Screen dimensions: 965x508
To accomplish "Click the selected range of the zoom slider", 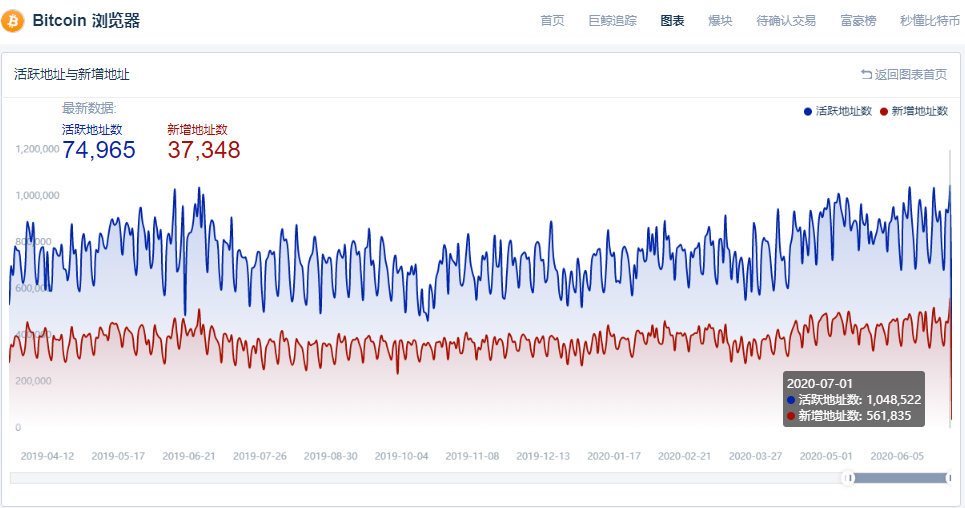I will tap(899, 478).
